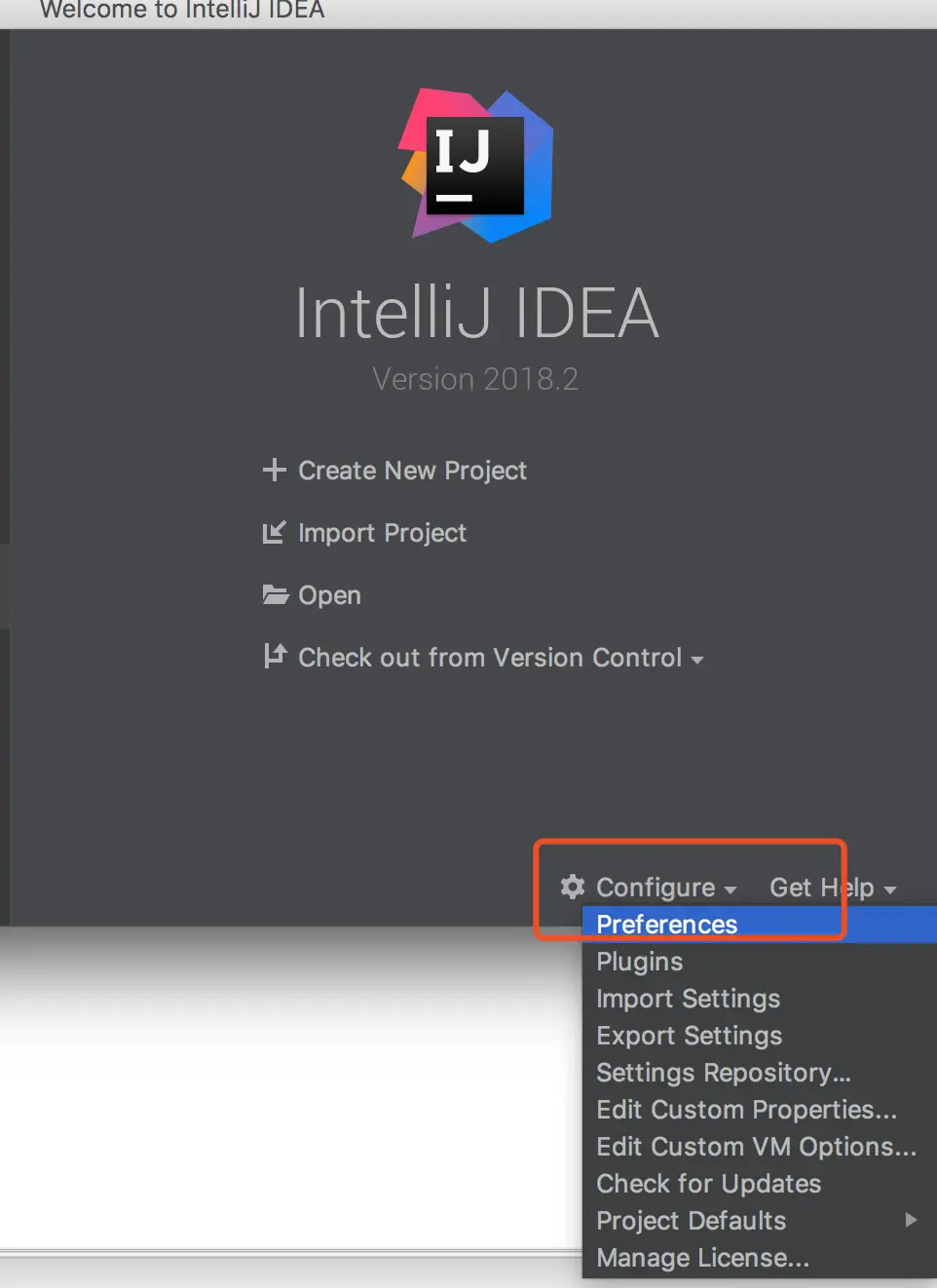Open Manage License… menu entry

click(702, 1258)
